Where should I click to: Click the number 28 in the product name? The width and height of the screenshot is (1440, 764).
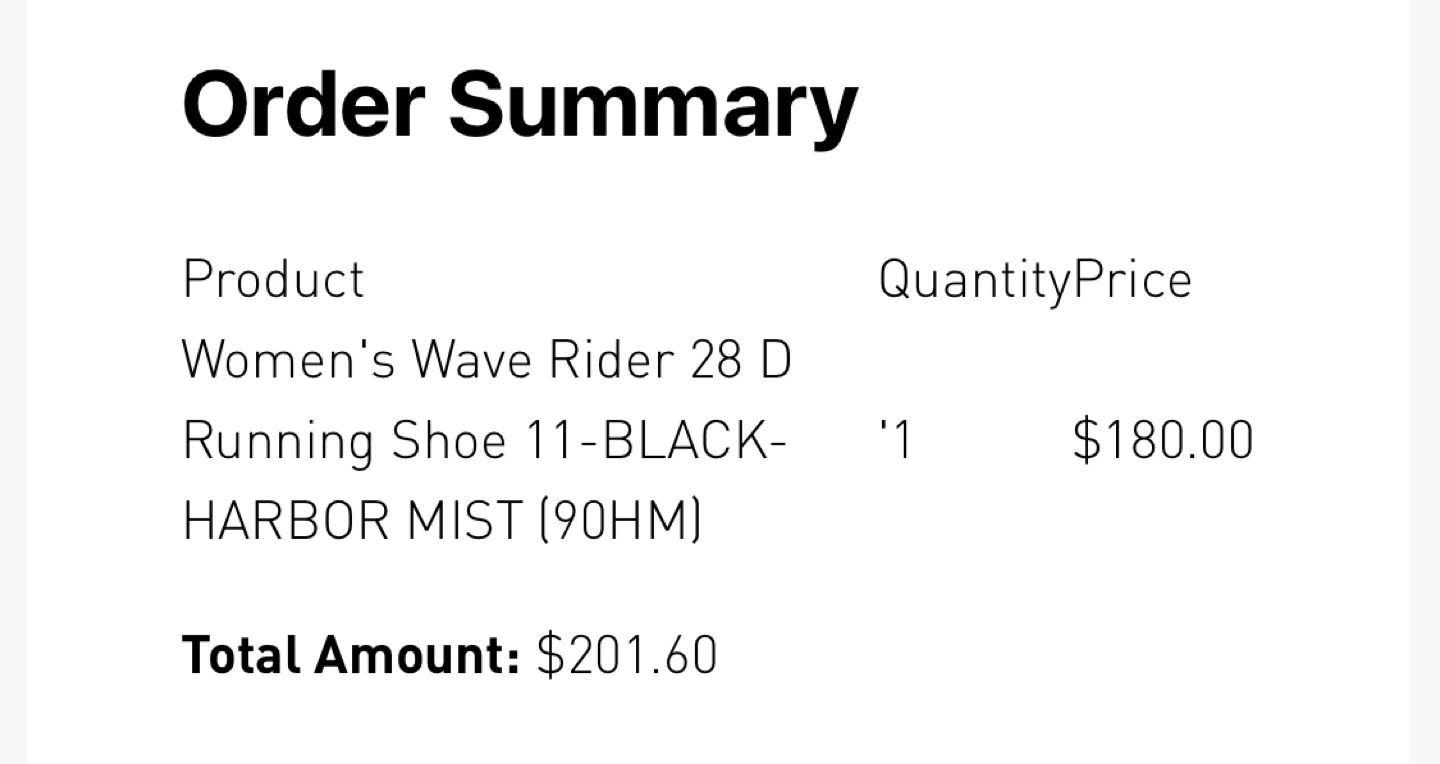tap(717, 360)
